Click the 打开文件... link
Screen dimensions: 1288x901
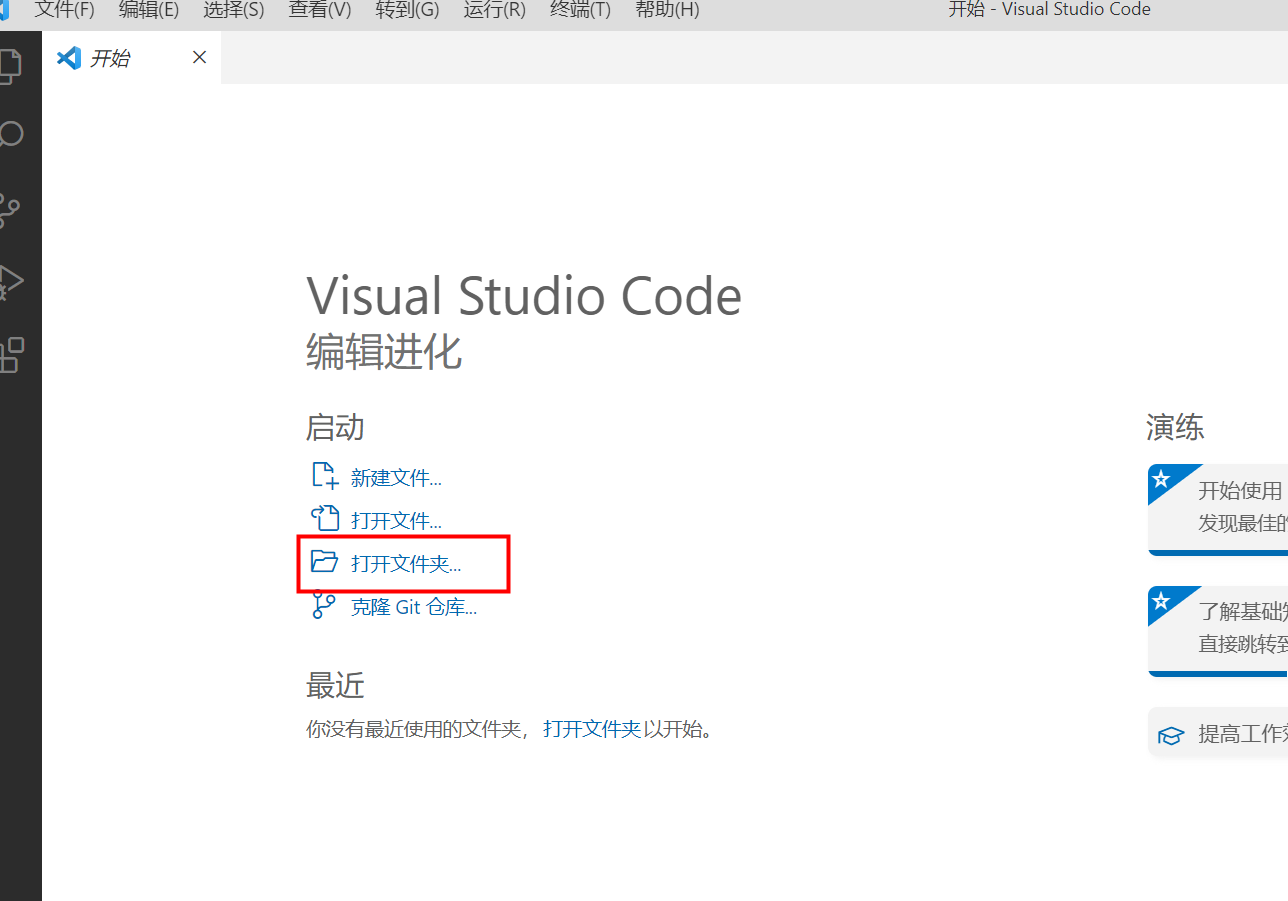396,521
